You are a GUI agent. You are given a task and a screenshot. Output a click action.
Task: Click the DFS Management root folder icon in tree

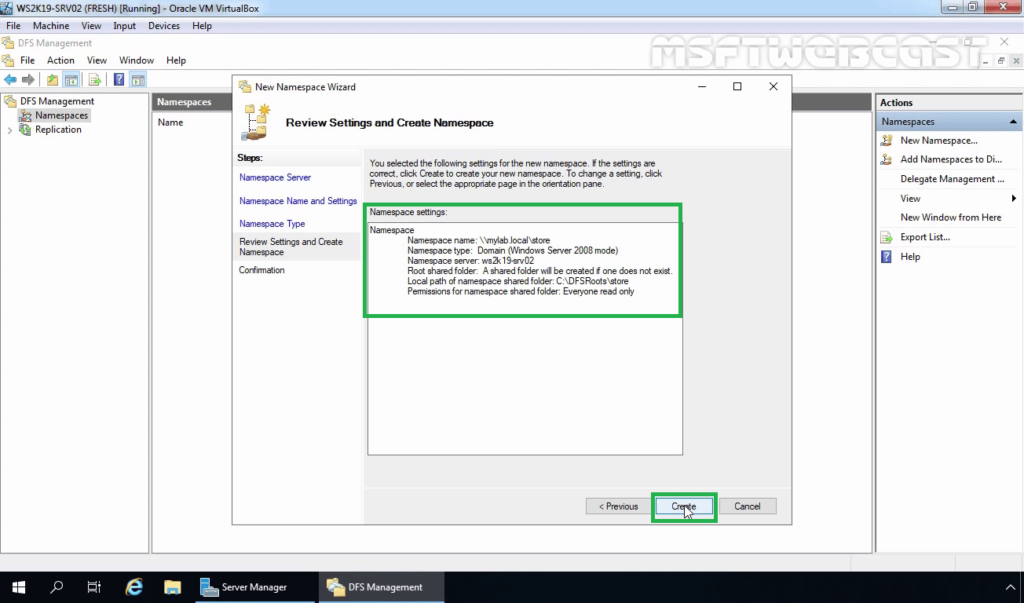(10, 101)
